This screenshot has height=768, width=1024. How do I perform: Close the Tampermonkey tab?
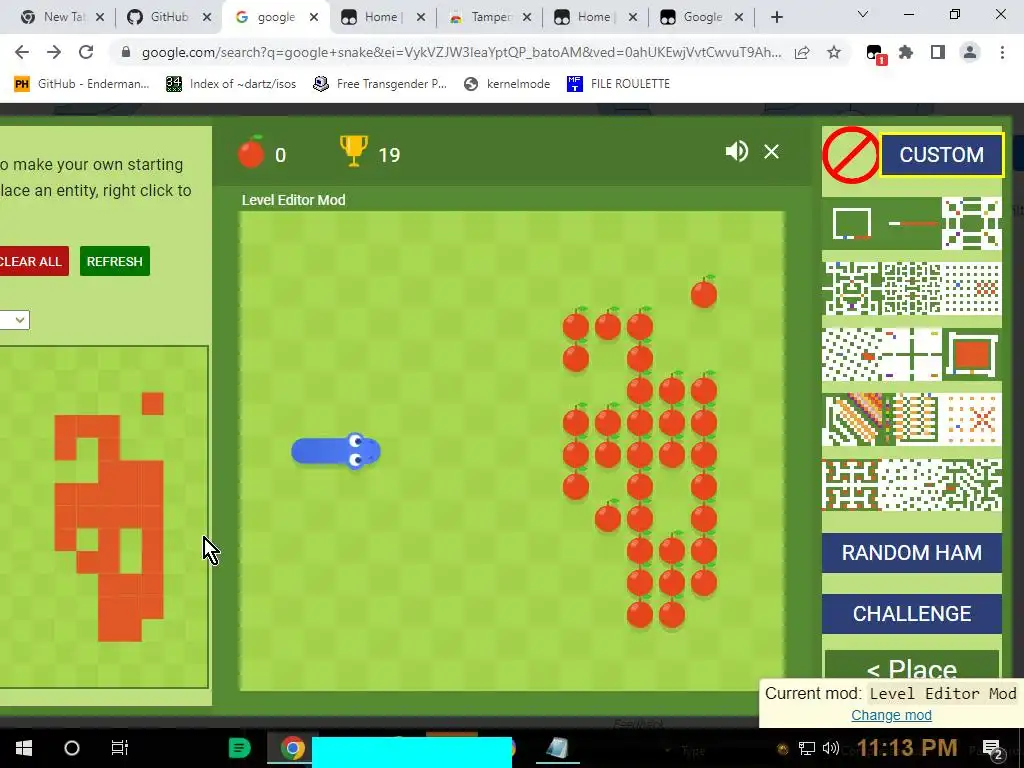pyautogui.click(x=527, y=18)
